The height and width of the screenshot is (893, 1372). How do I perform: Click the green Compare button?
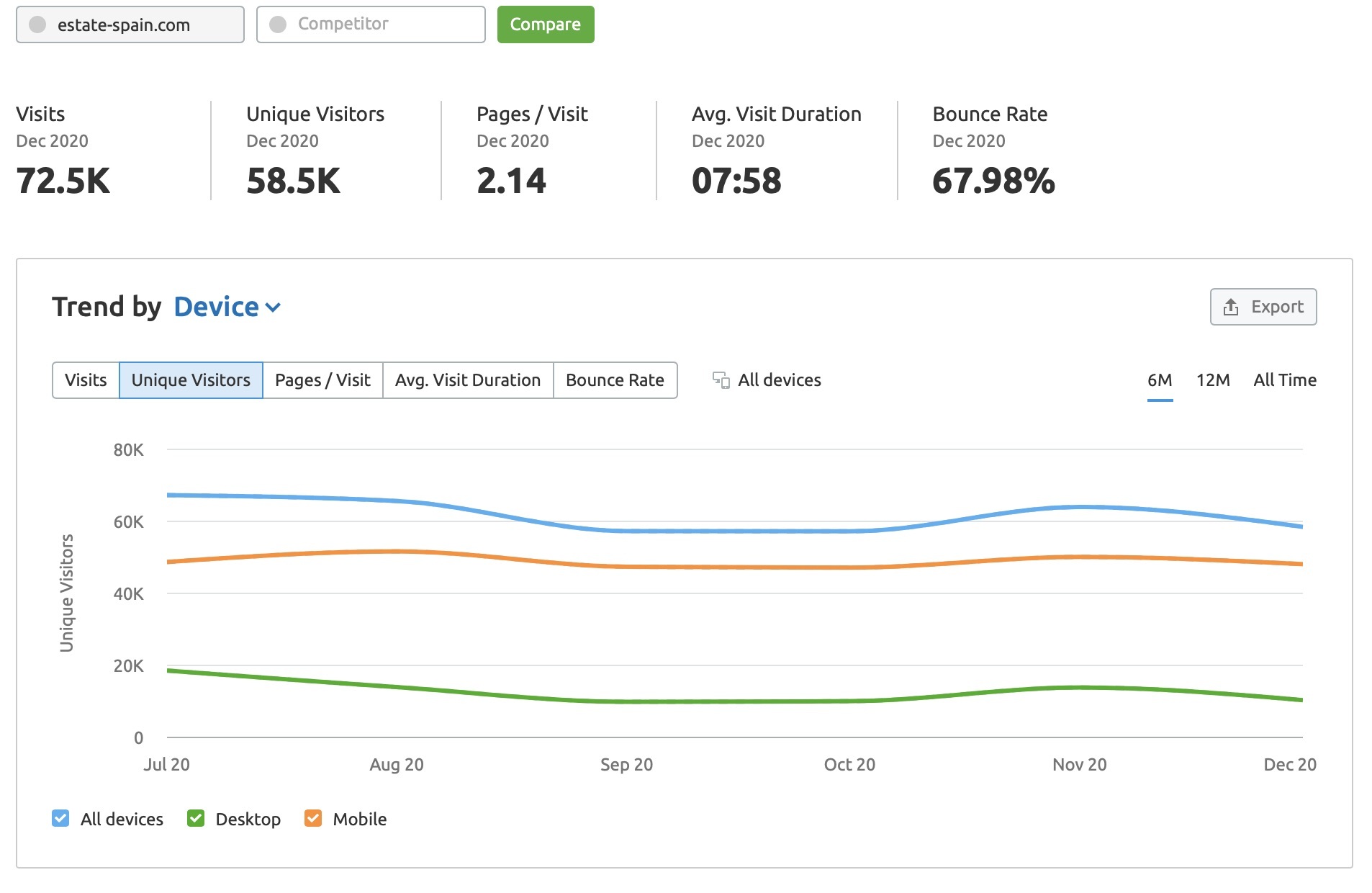(546, 24)
